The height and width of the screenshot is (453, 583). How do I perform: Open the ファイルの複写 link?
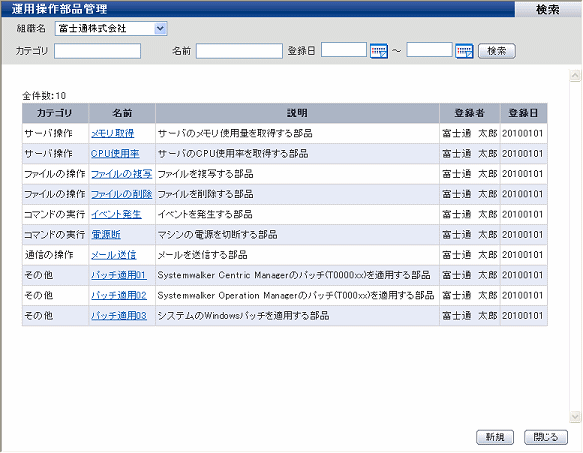121,174
